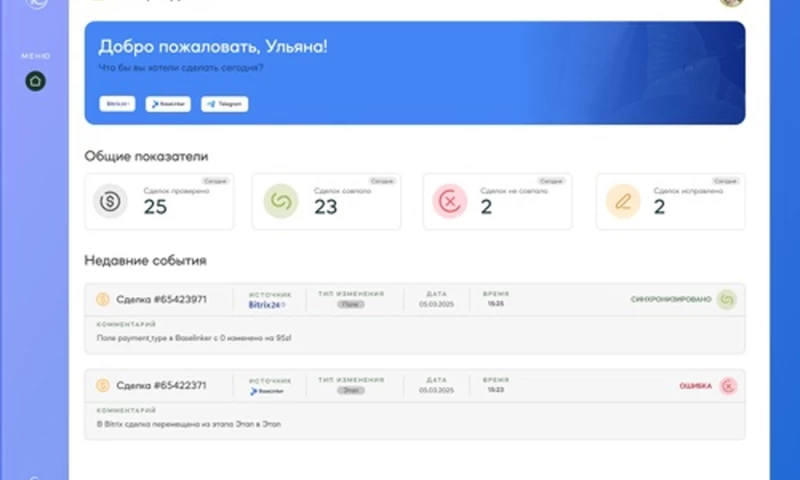Click the СИНХРОНИЗИРОВАНО status label
Screen dimensions: 800x480
coord(671,299)
